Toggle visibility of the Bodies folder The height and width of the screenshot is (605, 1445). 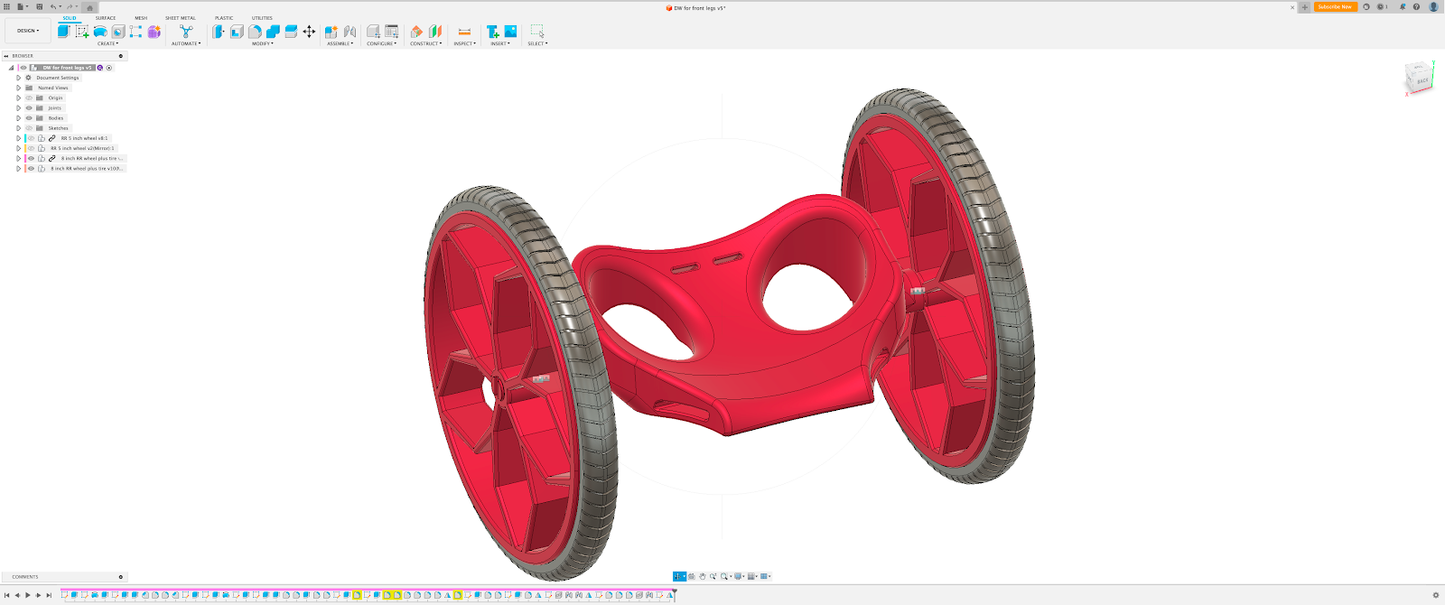pyautogui.click(x=29, y=118)
